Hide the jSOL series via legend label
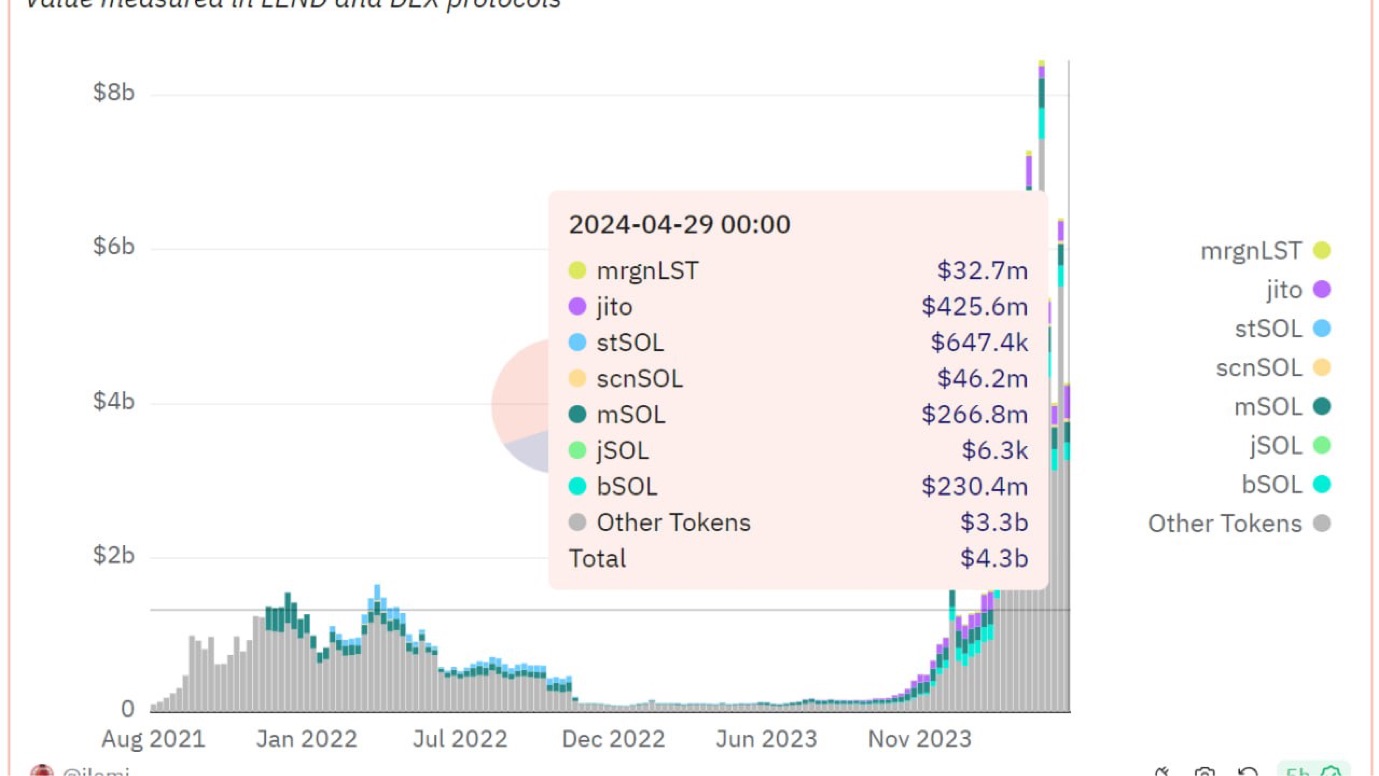Viewport: 1379px width, 776px height. (1275, 445)
